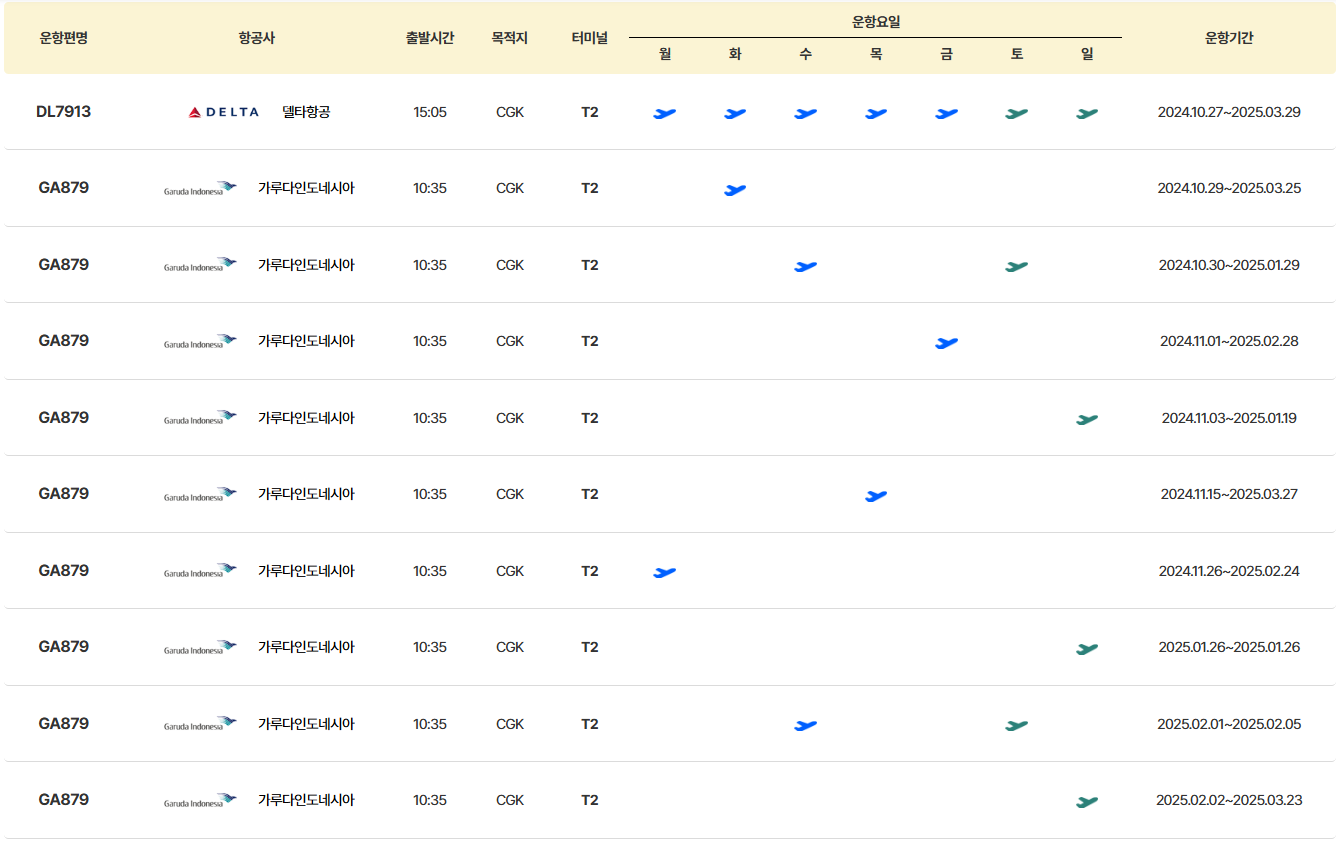
Task: Click the period 2025.02.02~2025.03.23
Action: 1229,800
